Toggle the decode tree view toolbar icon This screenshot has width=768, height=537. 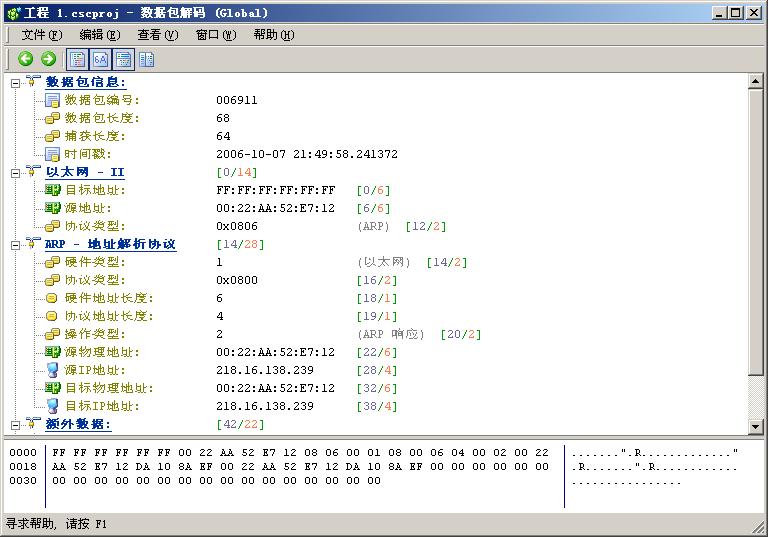coord(77,59)
